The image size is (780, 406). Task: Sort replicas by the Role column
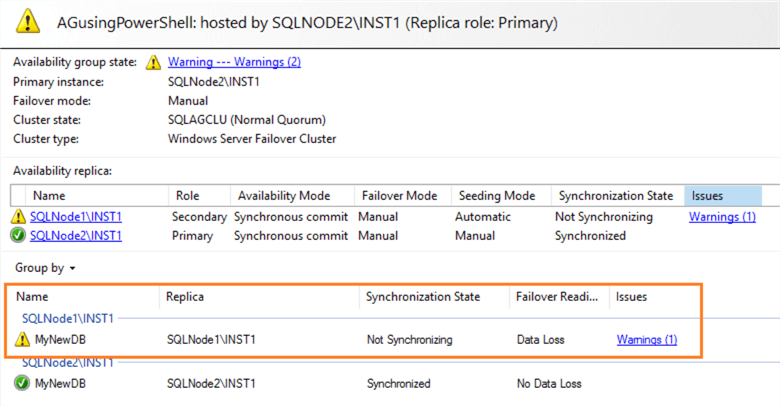pos(188,196)
